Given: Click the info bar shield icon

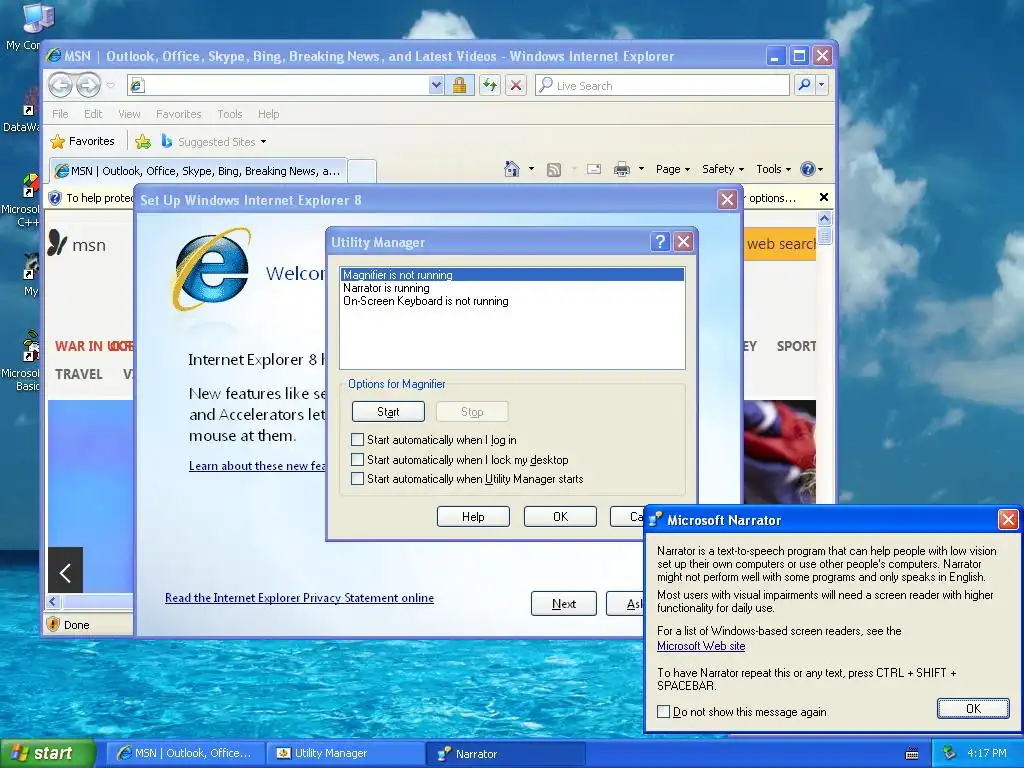Looking at the screenshot, I should [x=56, y=198].
